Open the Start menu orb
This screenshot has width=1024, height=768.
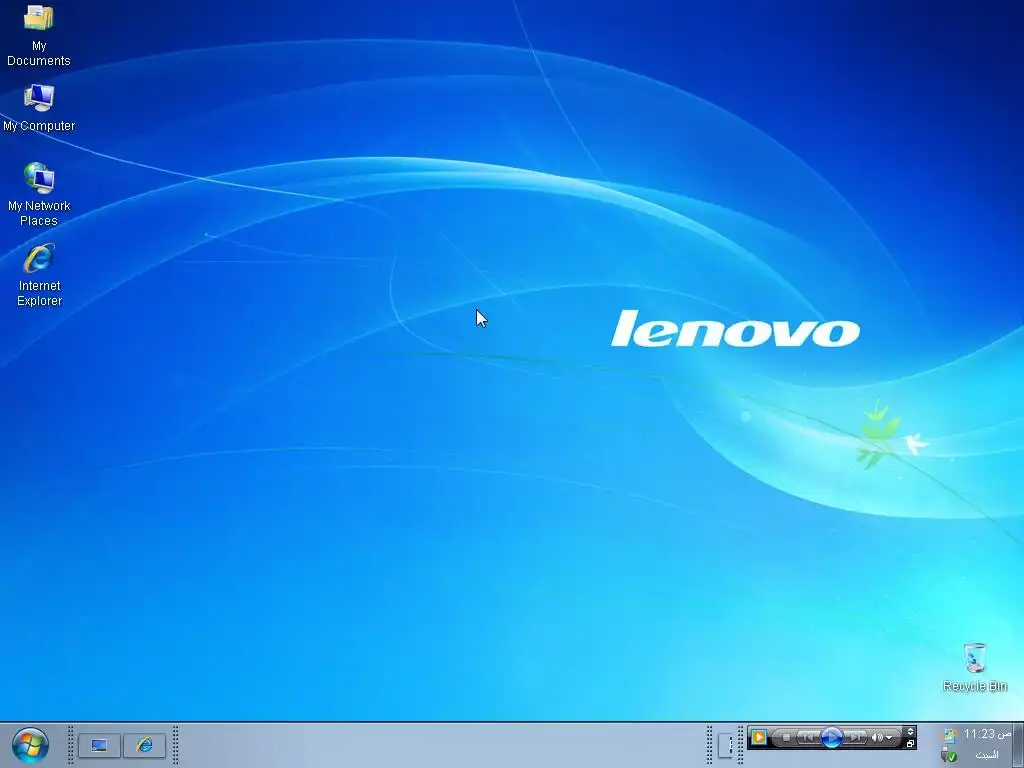click(x=30, y=746)
